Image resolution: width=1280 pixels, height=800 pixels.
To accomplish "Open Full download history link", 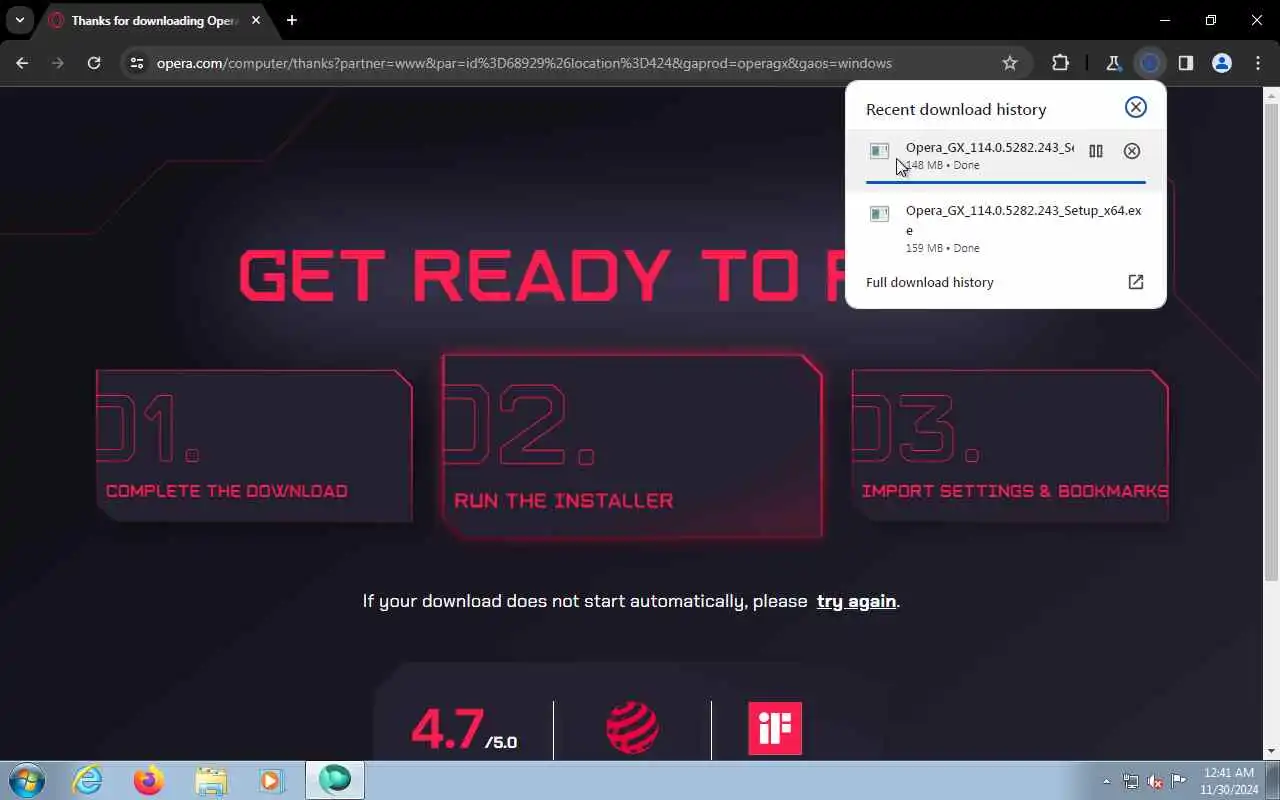I will tap(930, 282).
